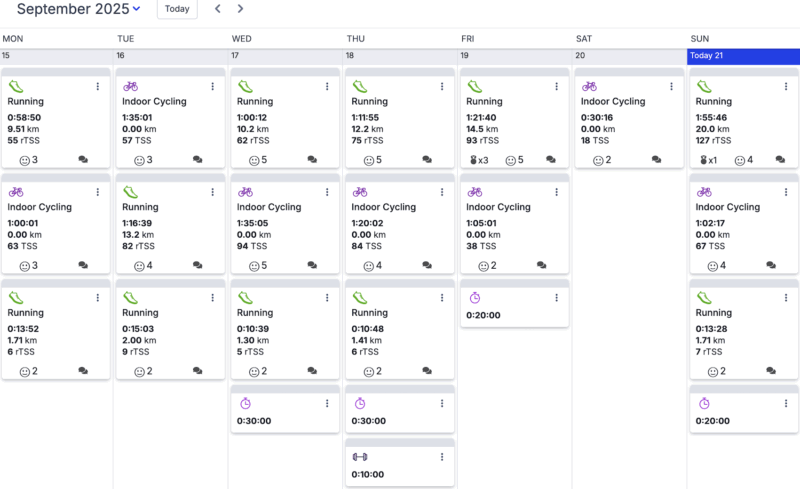Open options menu on Wednesday 0:30:00 timer card
The image size is (800, 489).
click(x=327, y=404)
